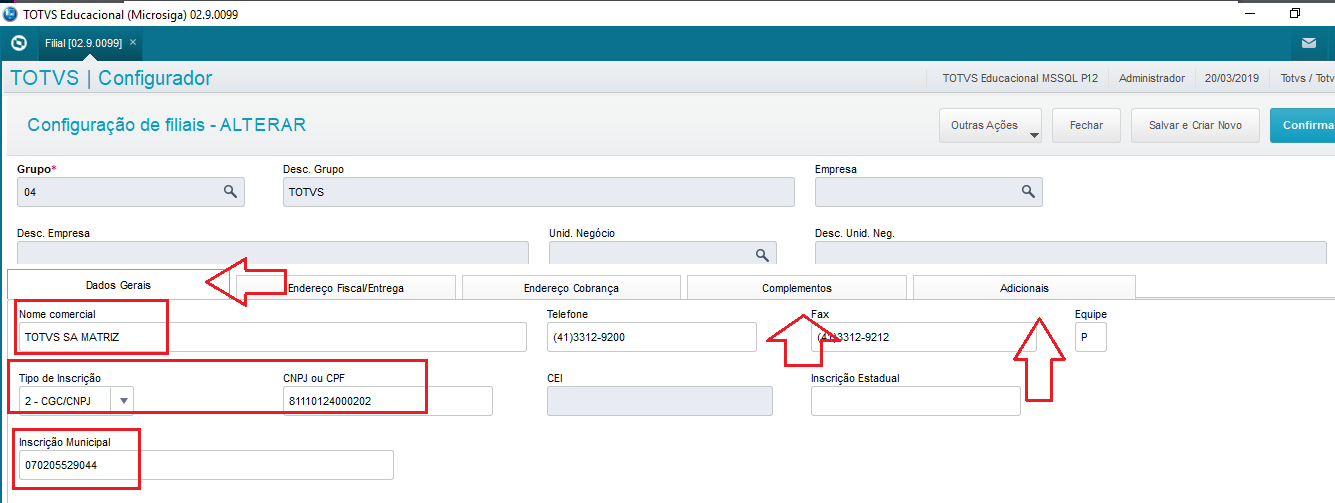Switch to Complementos tab

coord(797,288)
